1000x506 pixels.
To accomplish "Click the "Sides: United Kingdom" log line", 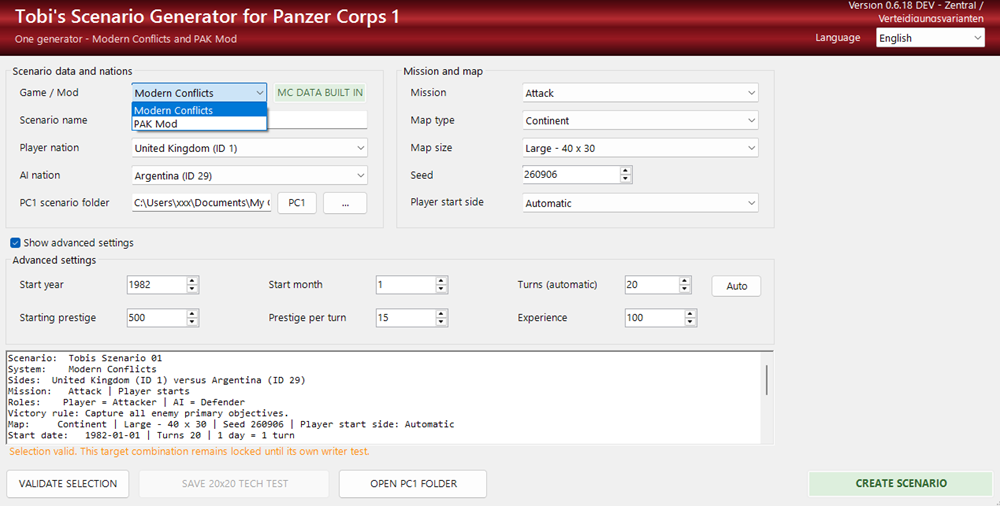I will pyautogui.click(x=156, y=380).
